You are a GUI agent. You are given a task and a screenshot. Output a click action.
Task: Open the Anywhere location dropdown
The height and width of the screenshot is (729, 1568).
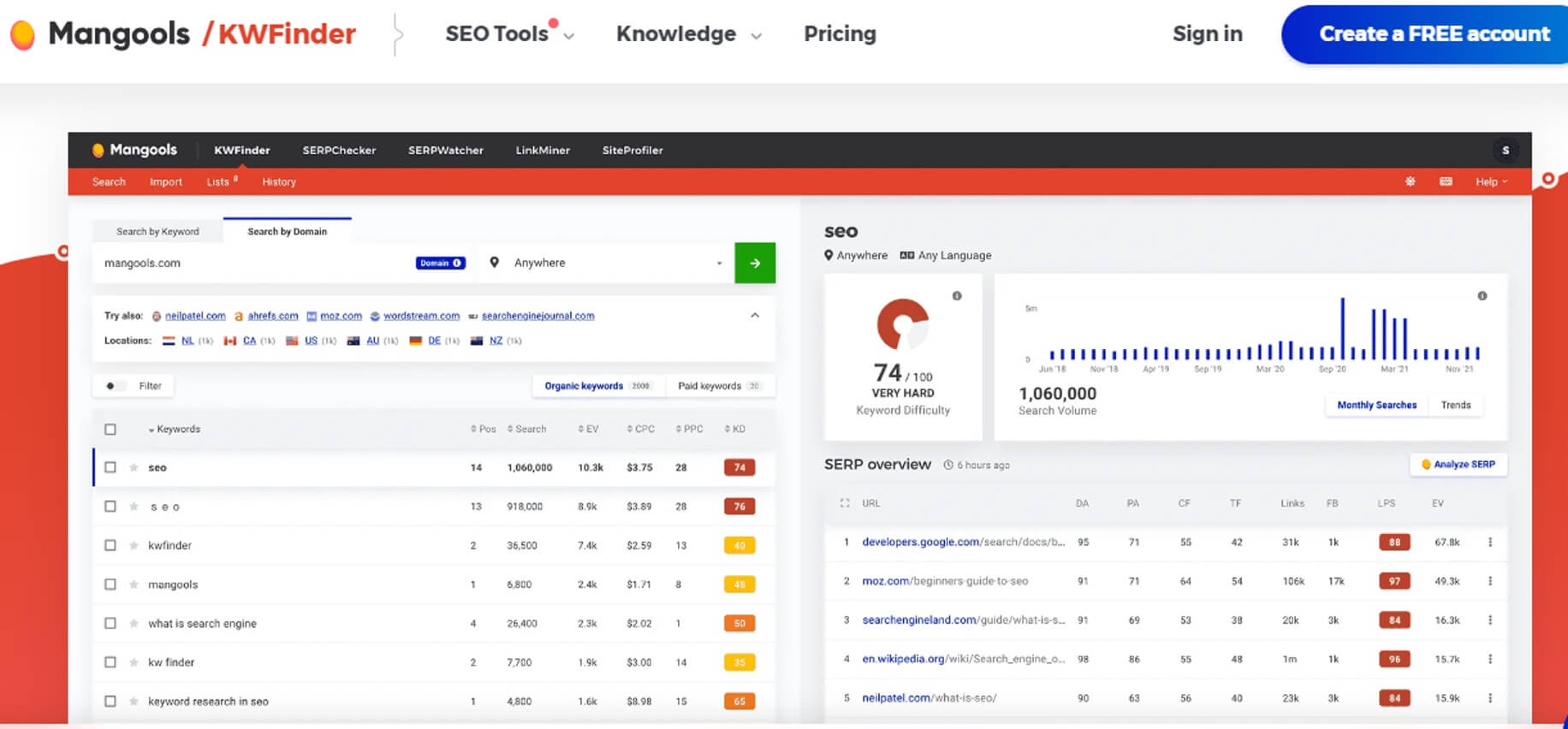(x=608, y=263)
